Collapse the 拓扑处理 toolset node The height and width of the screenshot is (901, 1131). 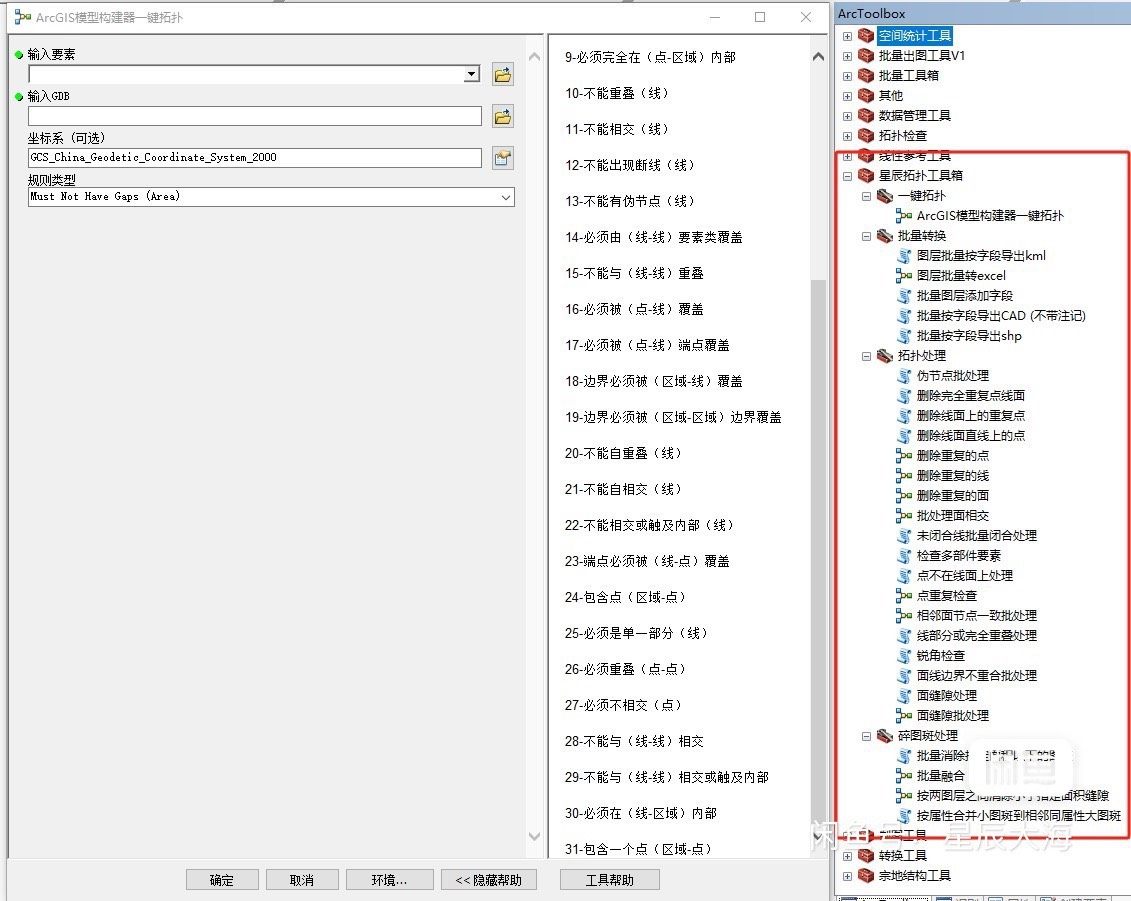[x=866, y=356]
